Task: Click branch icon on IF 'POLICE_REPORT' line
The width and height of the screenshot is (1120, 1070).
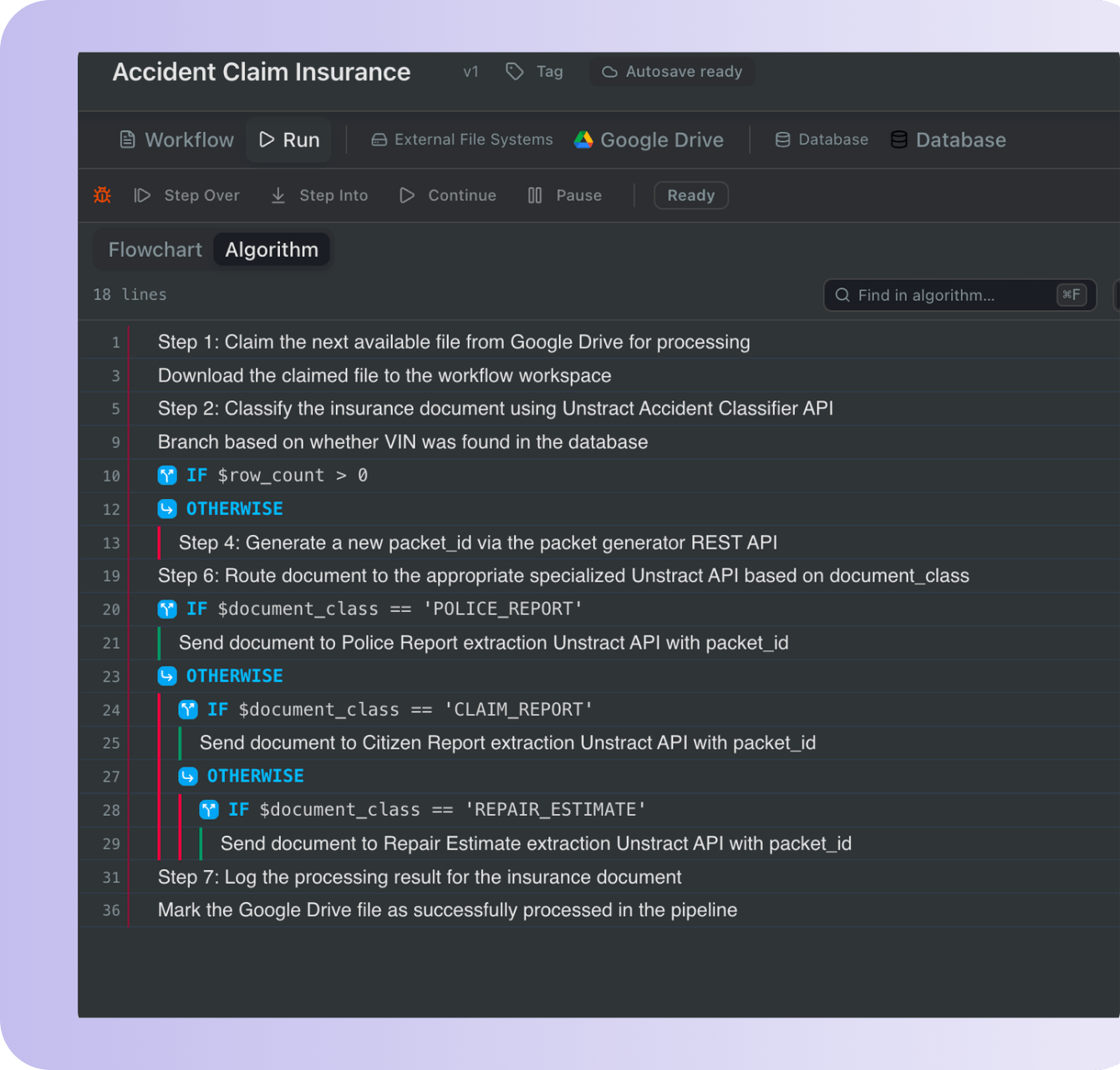Action: coord(167,609)
